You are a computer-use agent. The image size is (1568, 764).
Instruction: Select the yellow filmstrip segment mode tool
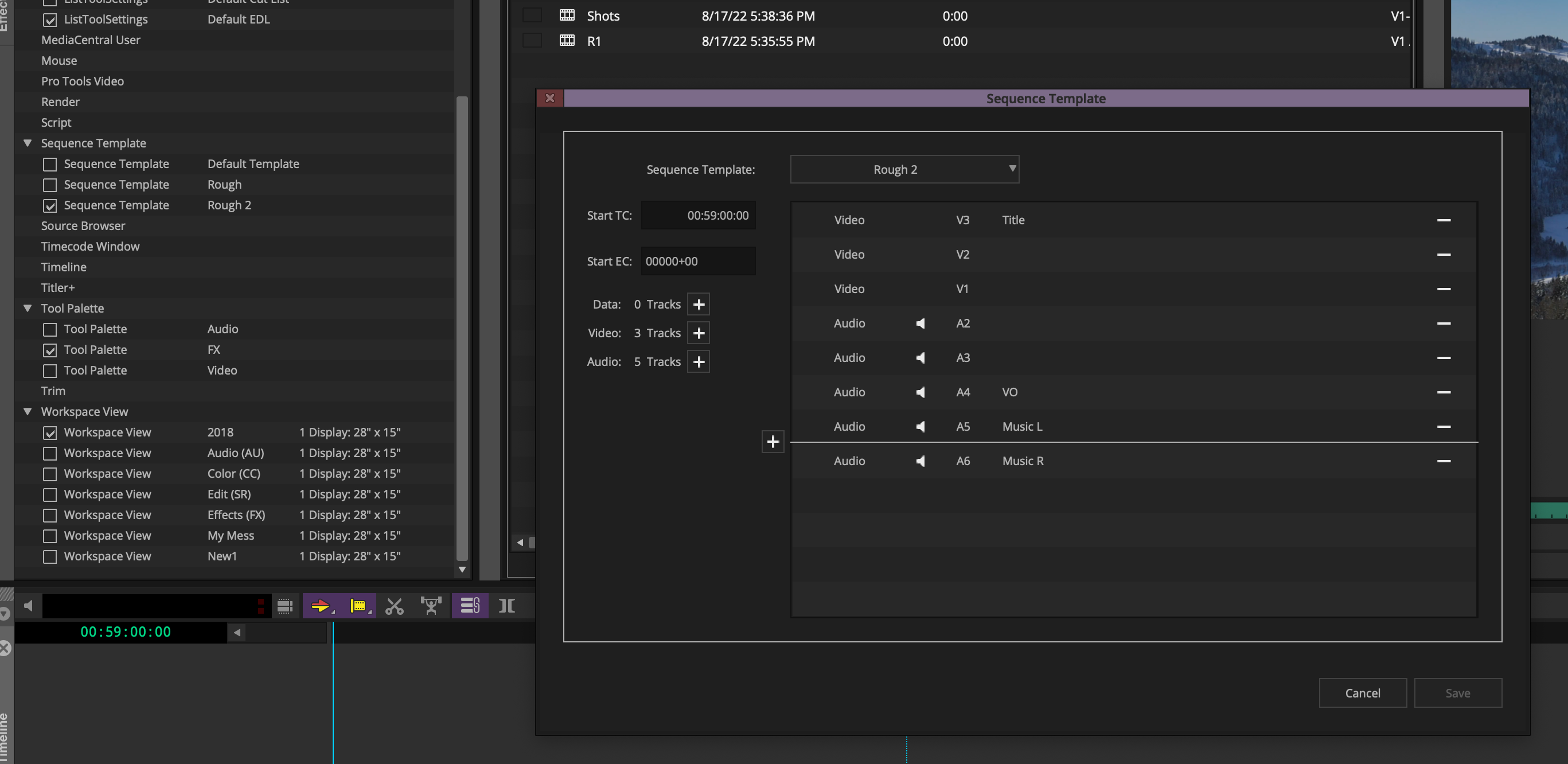point(358,606)
